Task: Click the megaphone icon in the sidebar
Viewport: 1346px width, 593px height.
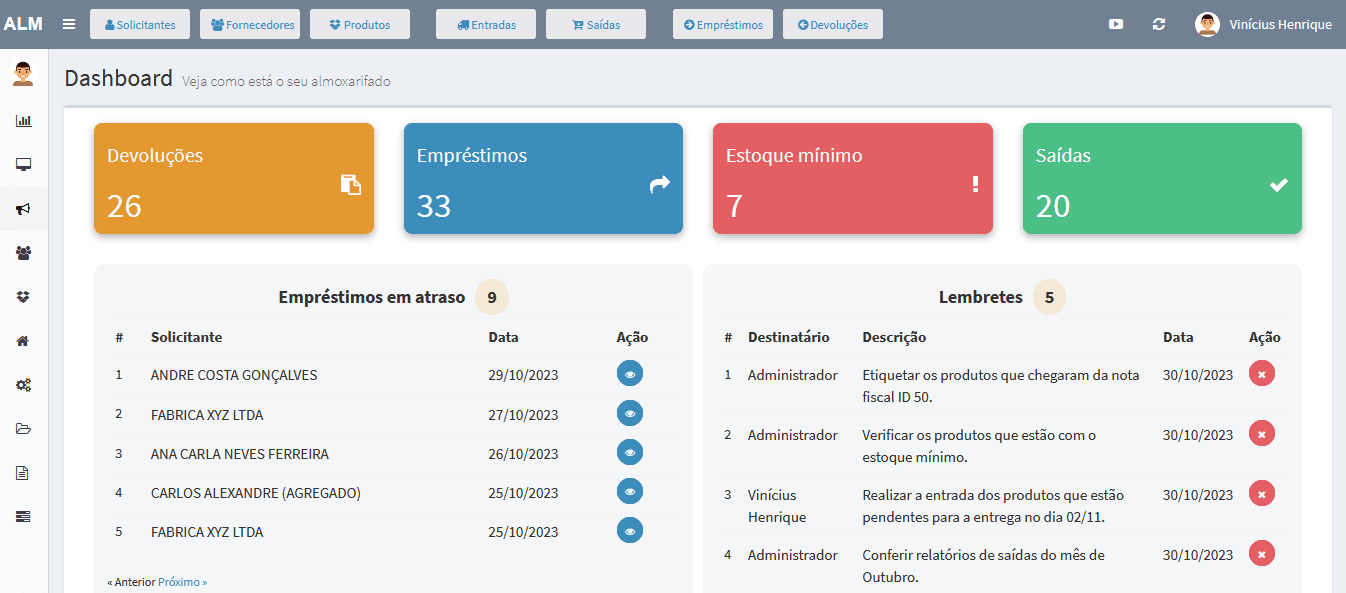Action: [x=23, y=208]
